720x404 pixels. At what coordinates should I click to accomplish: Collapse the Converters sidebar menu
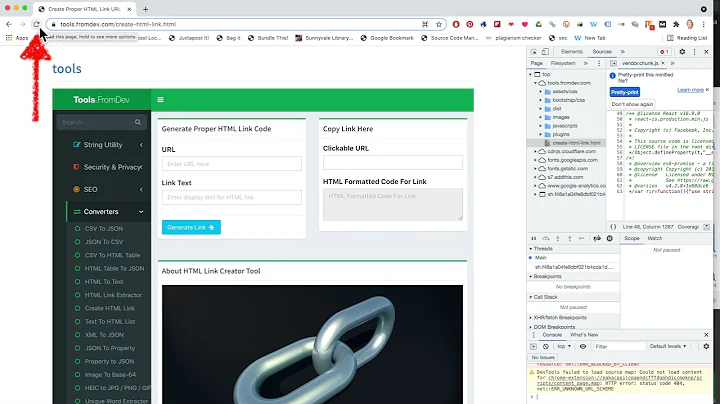coord(108,212)
